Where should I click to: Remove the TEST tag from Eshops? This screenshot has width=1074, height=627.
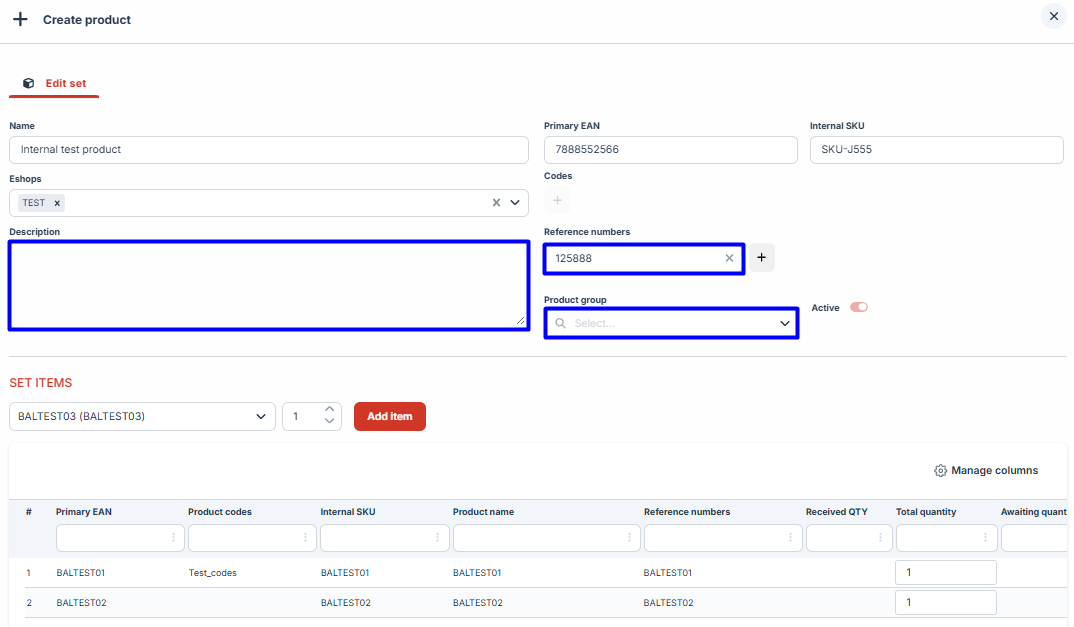point(57,203)
